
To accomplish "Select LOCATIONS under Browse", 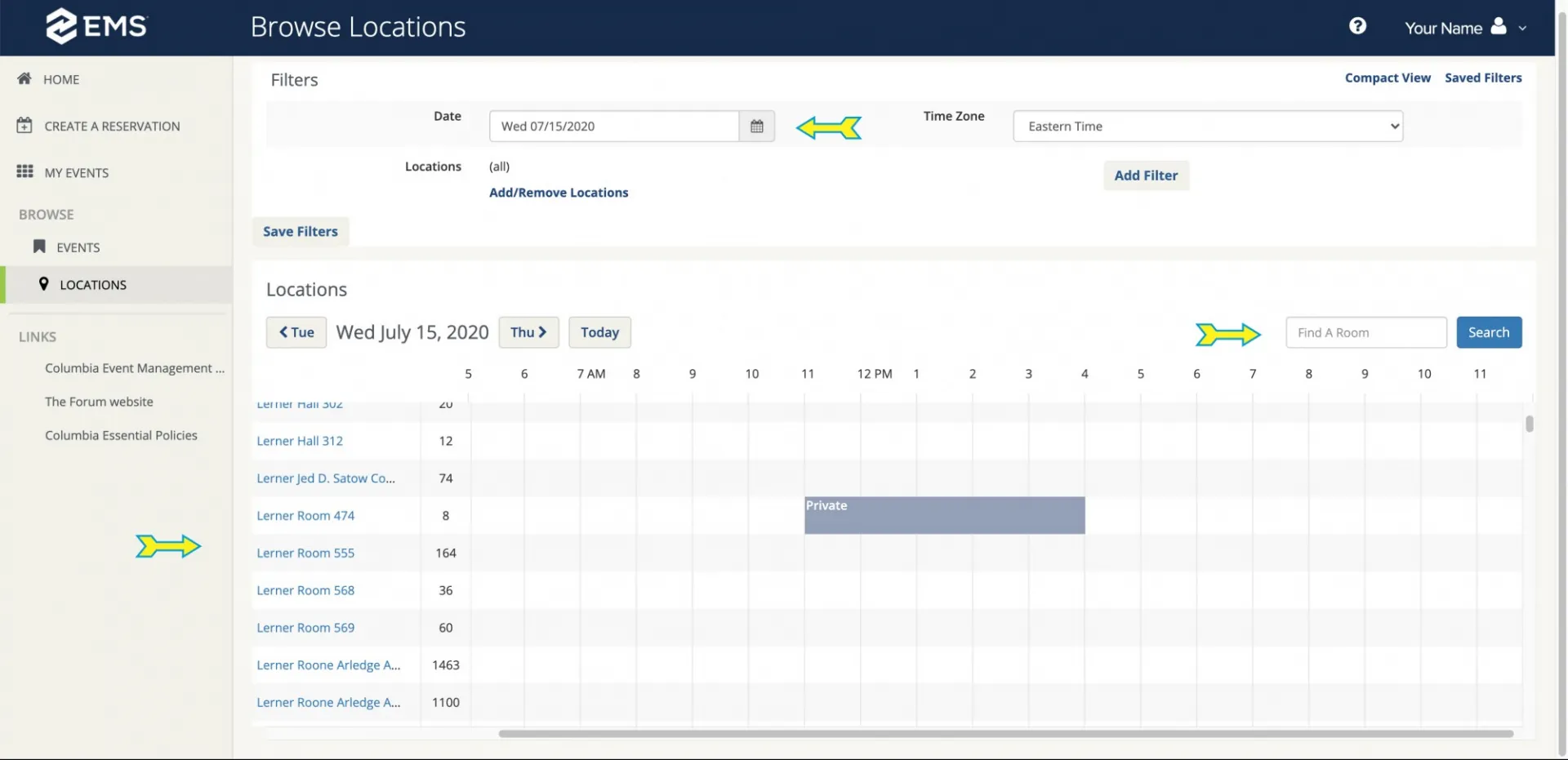I will pyautogui.click(x=93, y=285).
